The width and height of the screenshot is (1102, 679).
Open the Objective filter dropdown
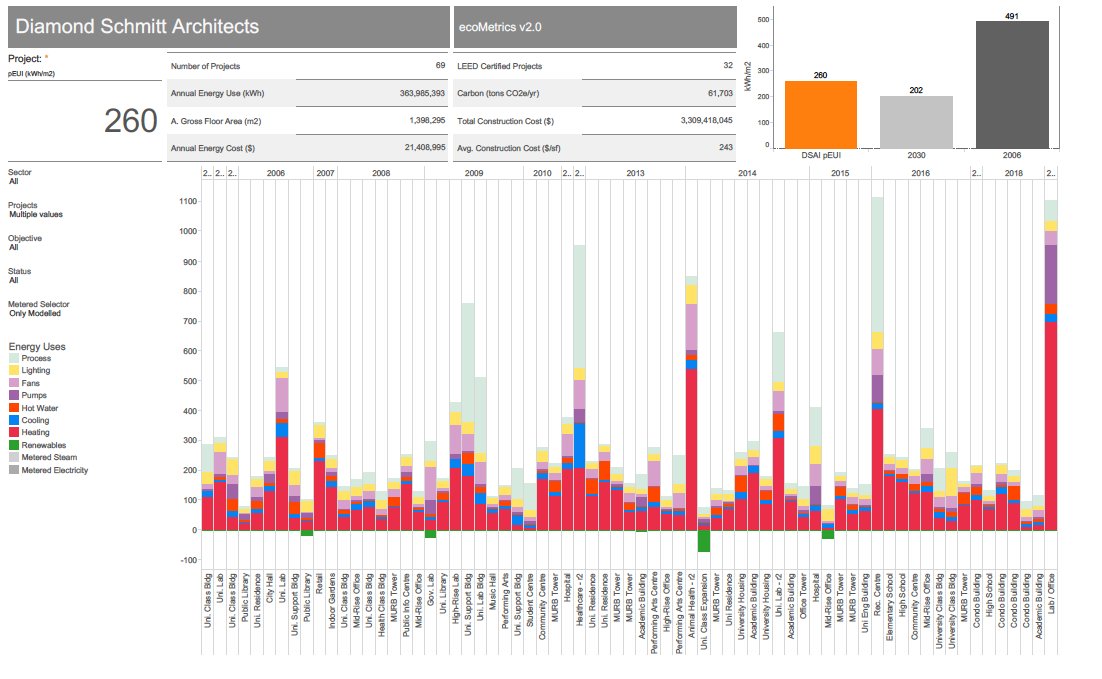pyautogui.click(x=13, y=247)
